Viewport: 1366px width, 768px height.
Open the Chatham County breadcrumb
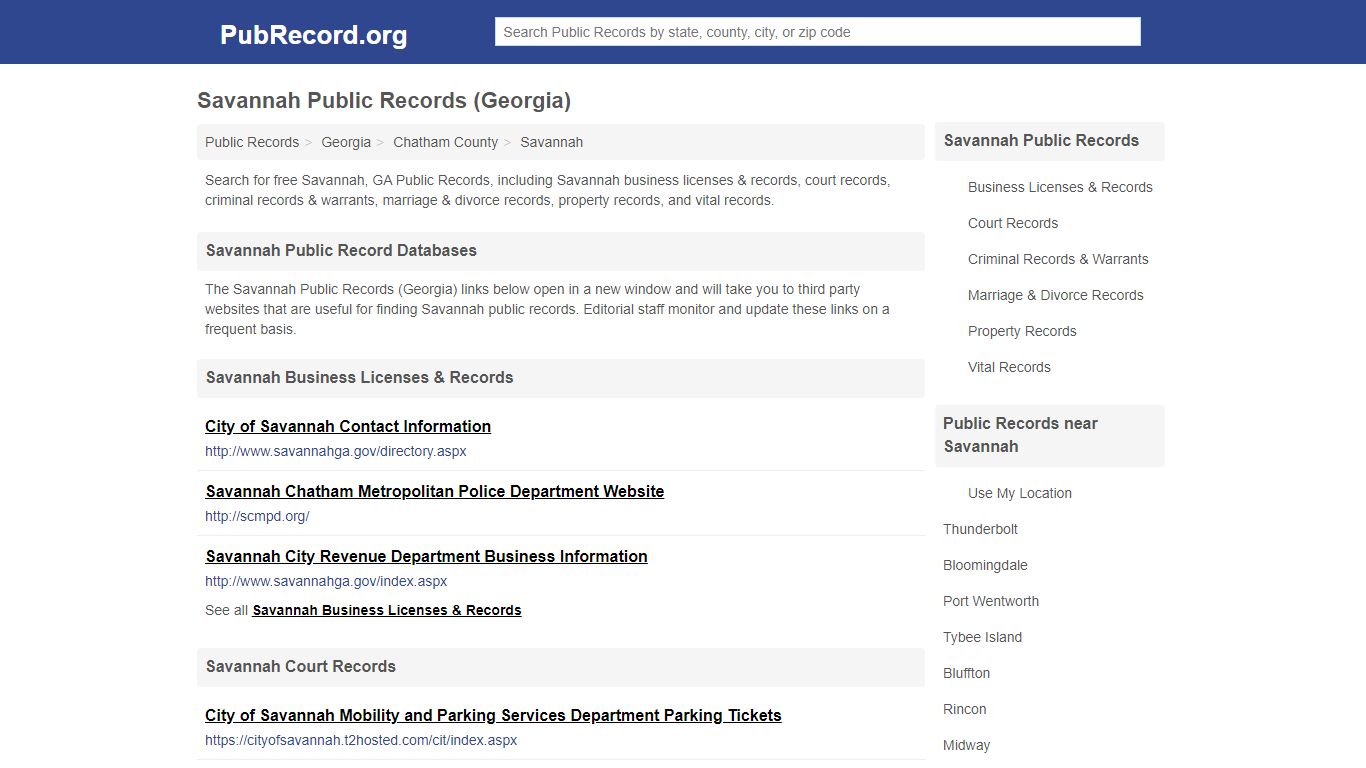[x=445, y=142]
